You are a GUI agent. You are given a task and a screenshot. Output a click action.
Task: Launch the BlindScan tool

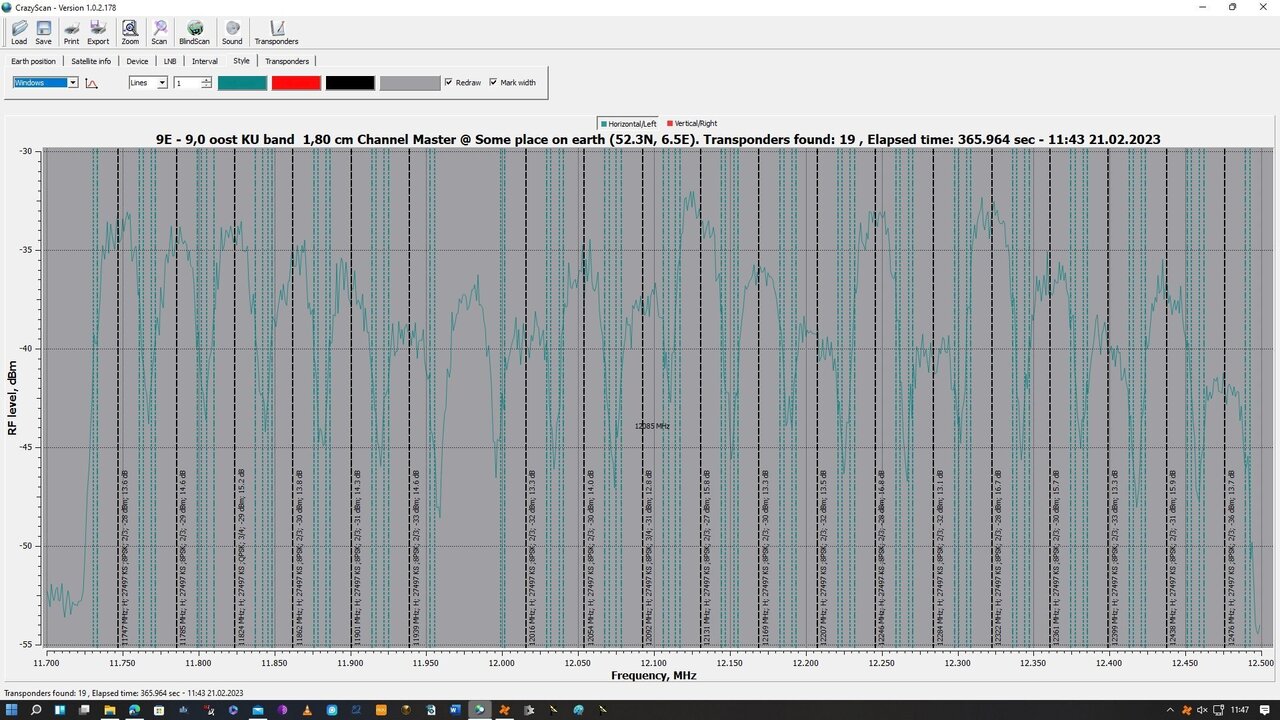click(x=195, y=33)
